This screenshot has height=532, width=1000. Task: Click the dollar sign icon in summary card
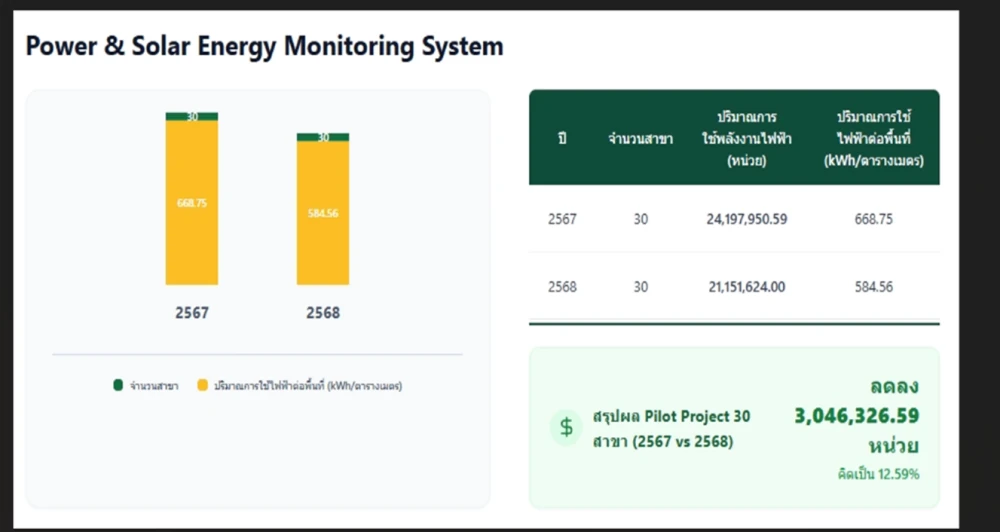coord(566,428)
